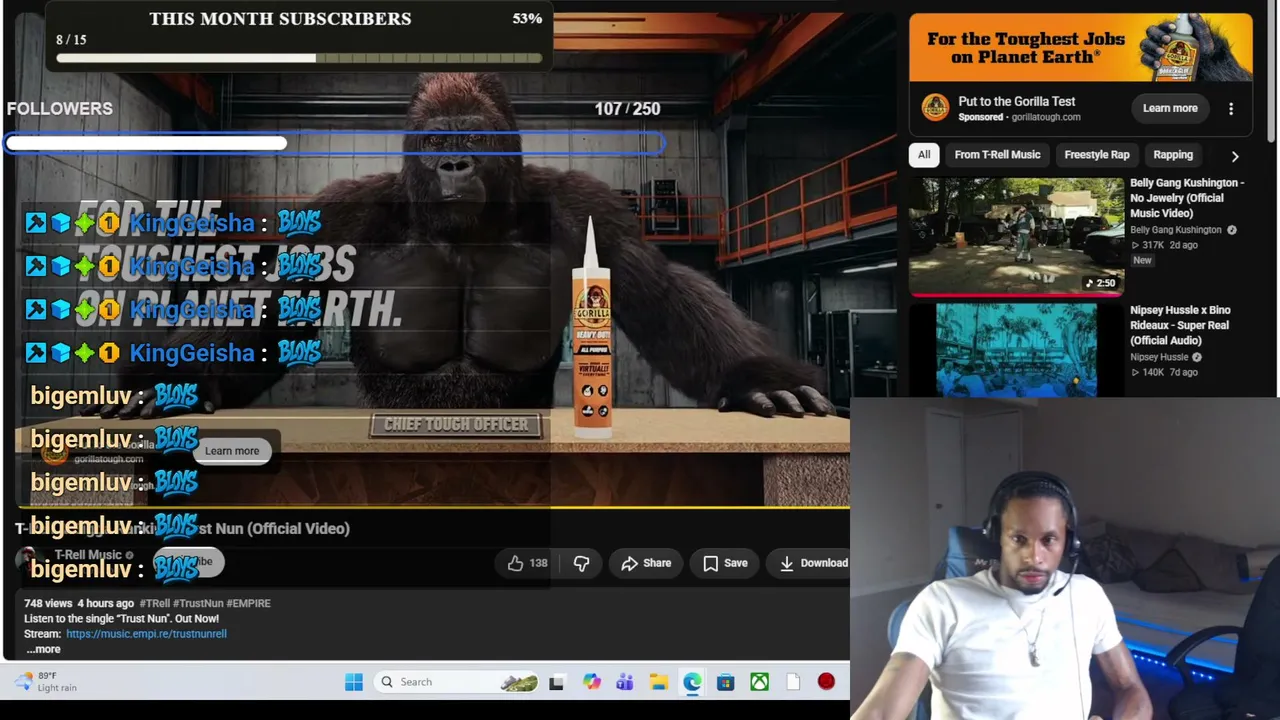Open the #TrustNun hashtag
Screen dimensions: 1280x720
point(199,604)
